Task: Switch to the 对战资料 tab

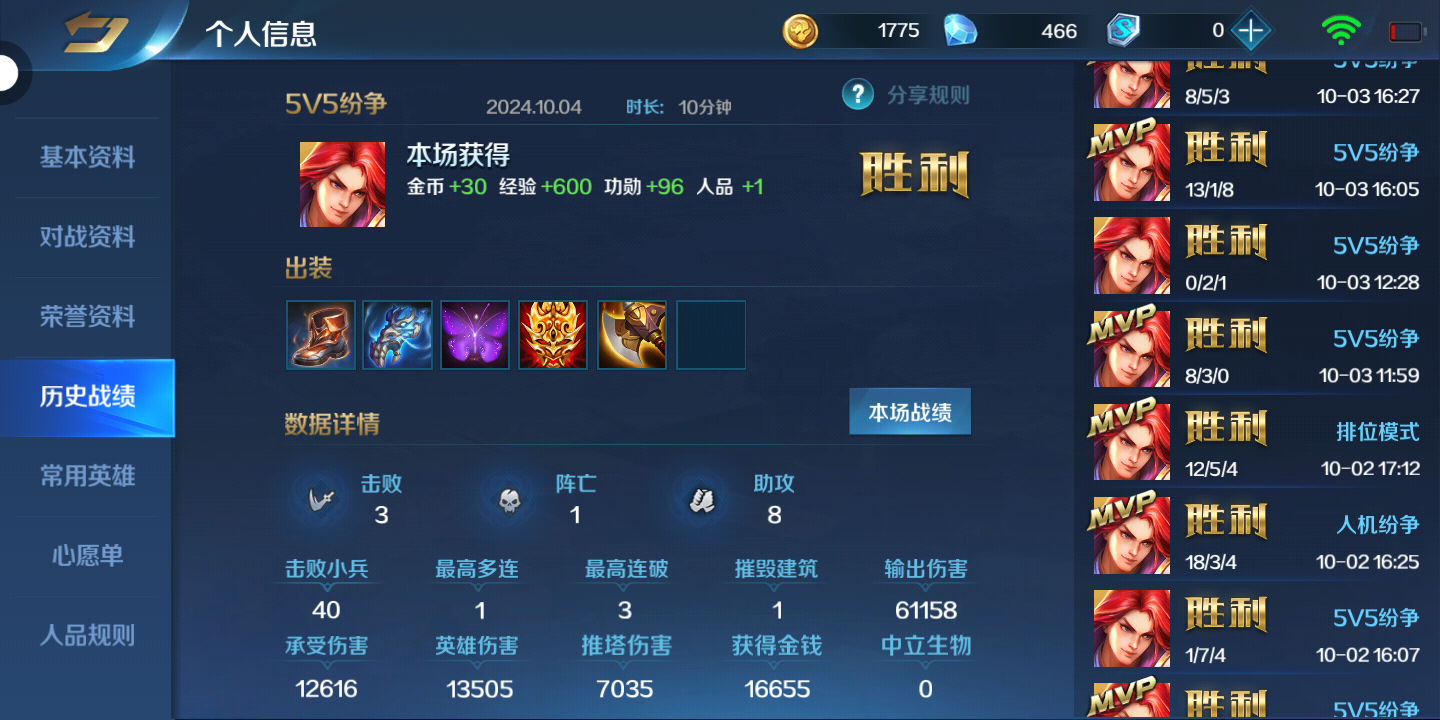Action: point(87,237)
